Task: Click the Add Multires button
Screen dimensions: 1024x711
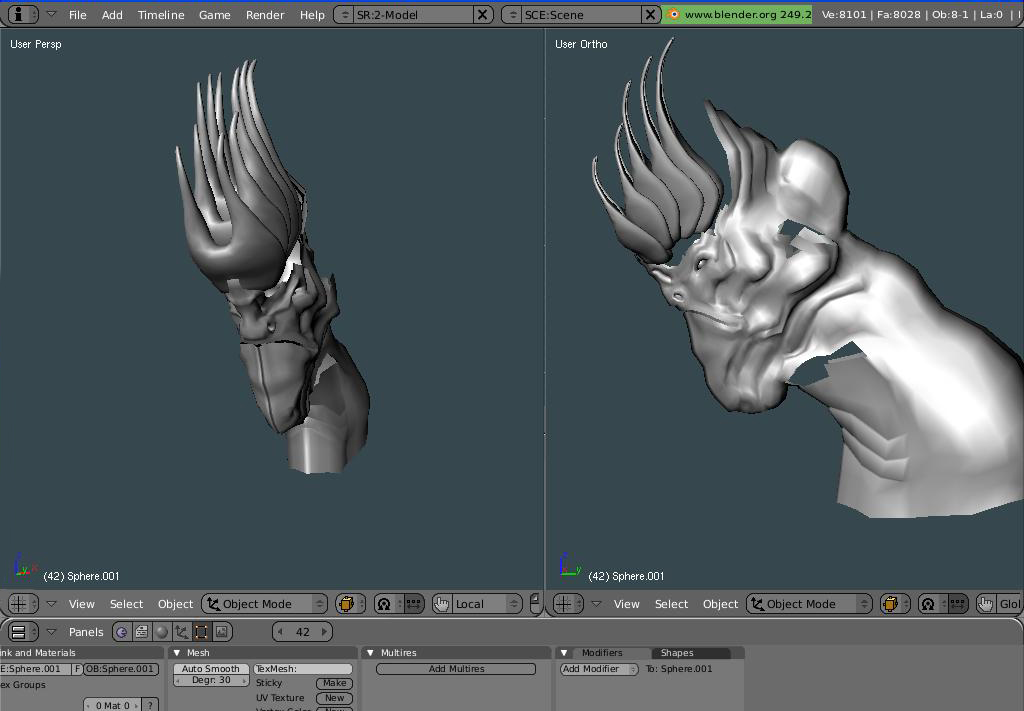Action: click(456, 669)
